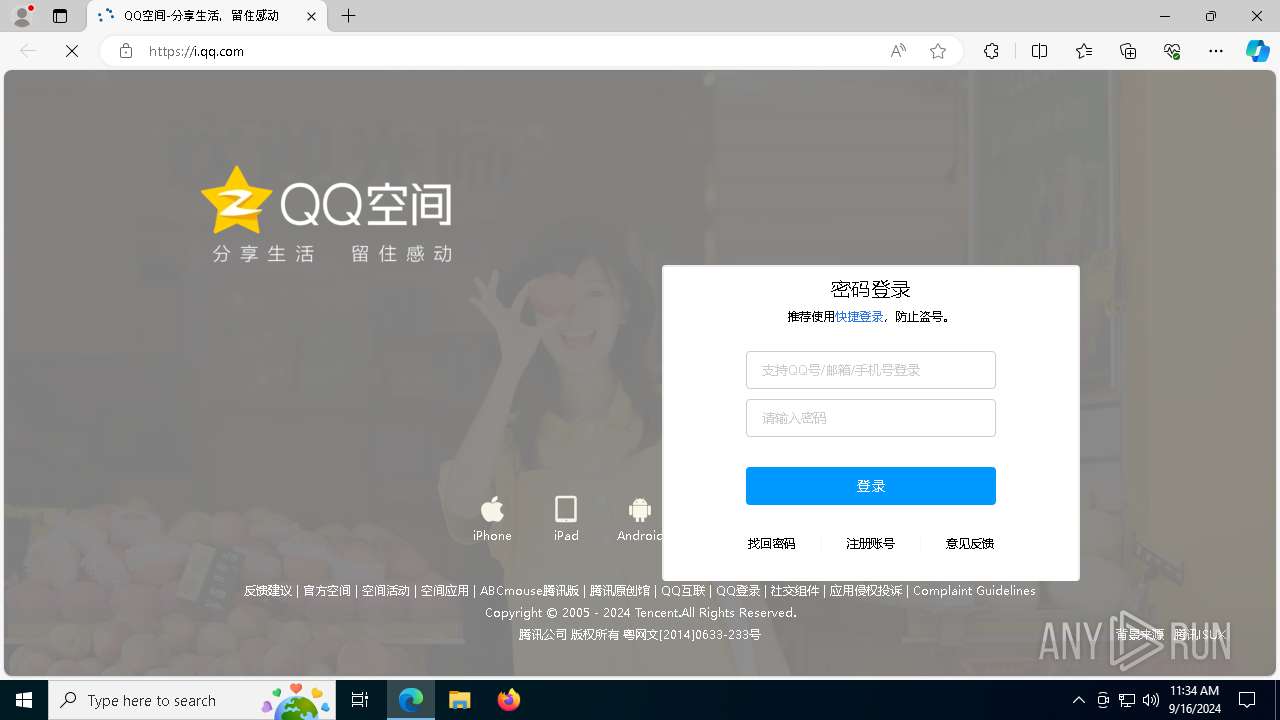Add this page to favorites star
Screen dimensions: 1280x720
coord(938,51)
